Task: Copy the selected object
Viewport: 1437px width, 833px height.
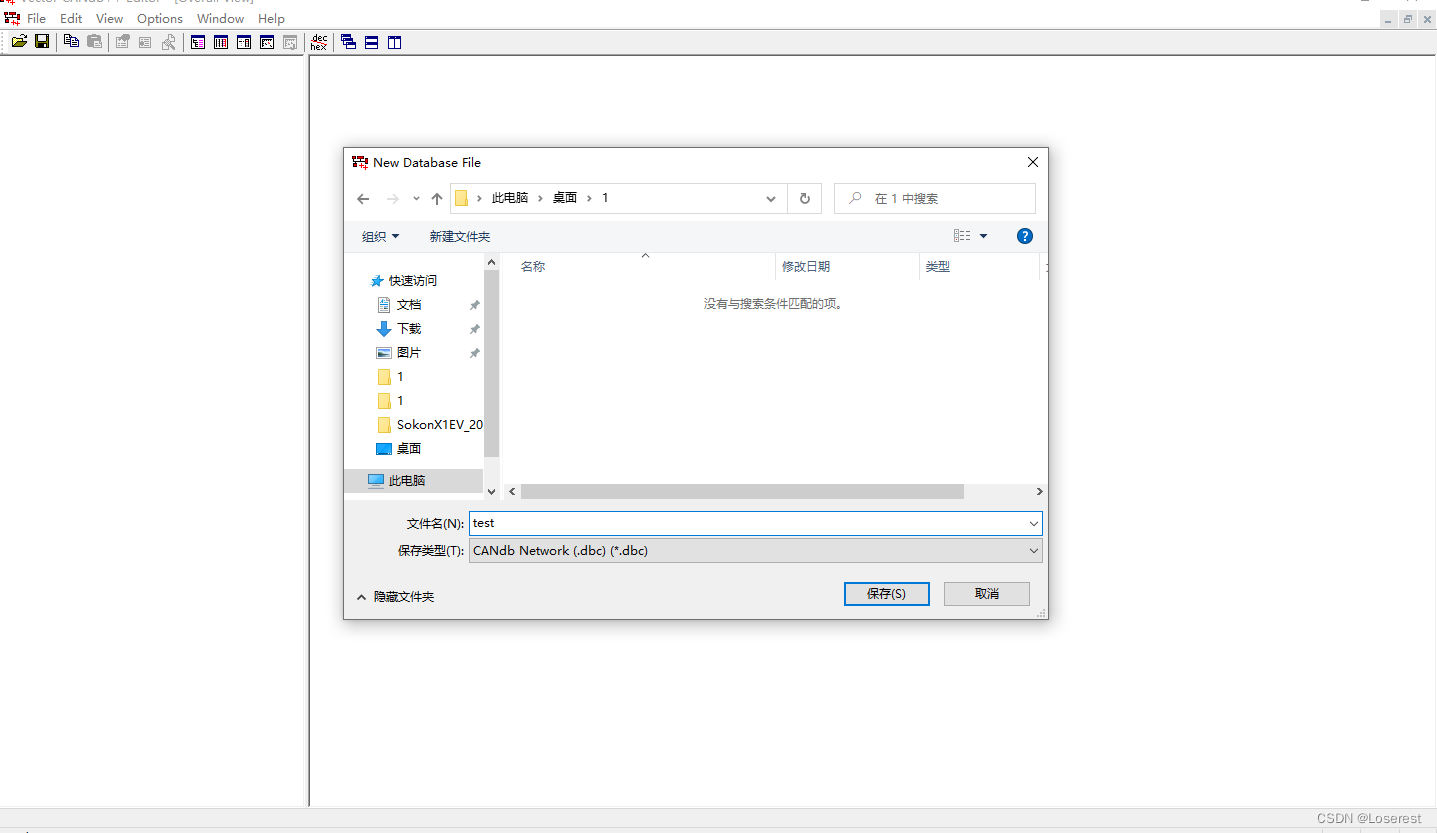Action: 70,40
